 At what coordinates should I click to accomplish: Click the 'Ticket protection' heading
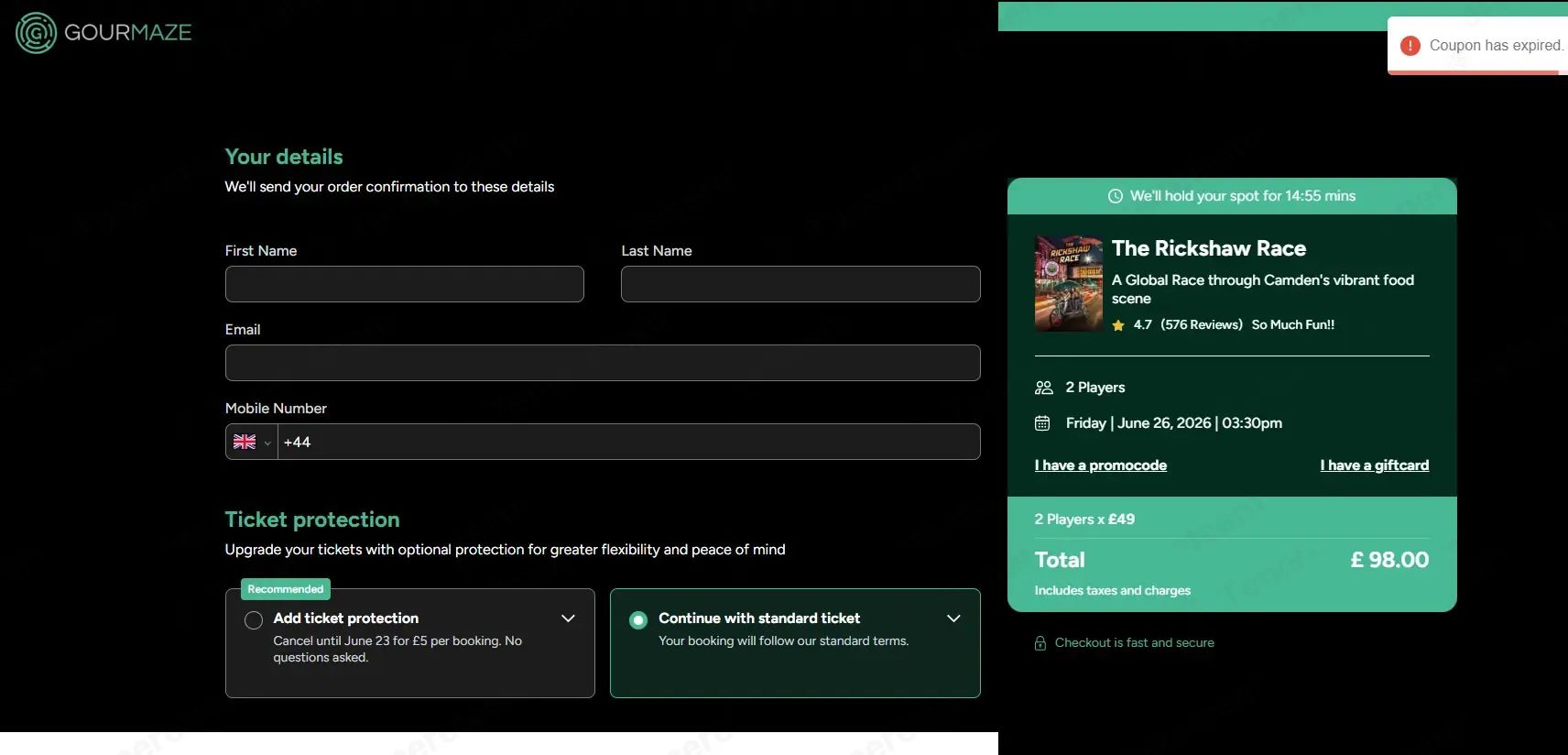tap(312, 520)
